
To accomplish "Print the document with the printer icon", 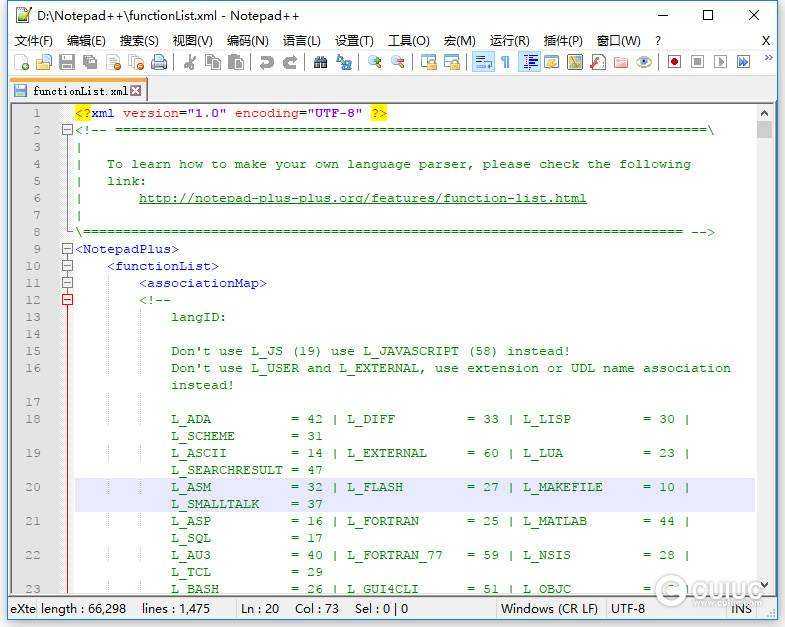I will (x=159, y=62).
